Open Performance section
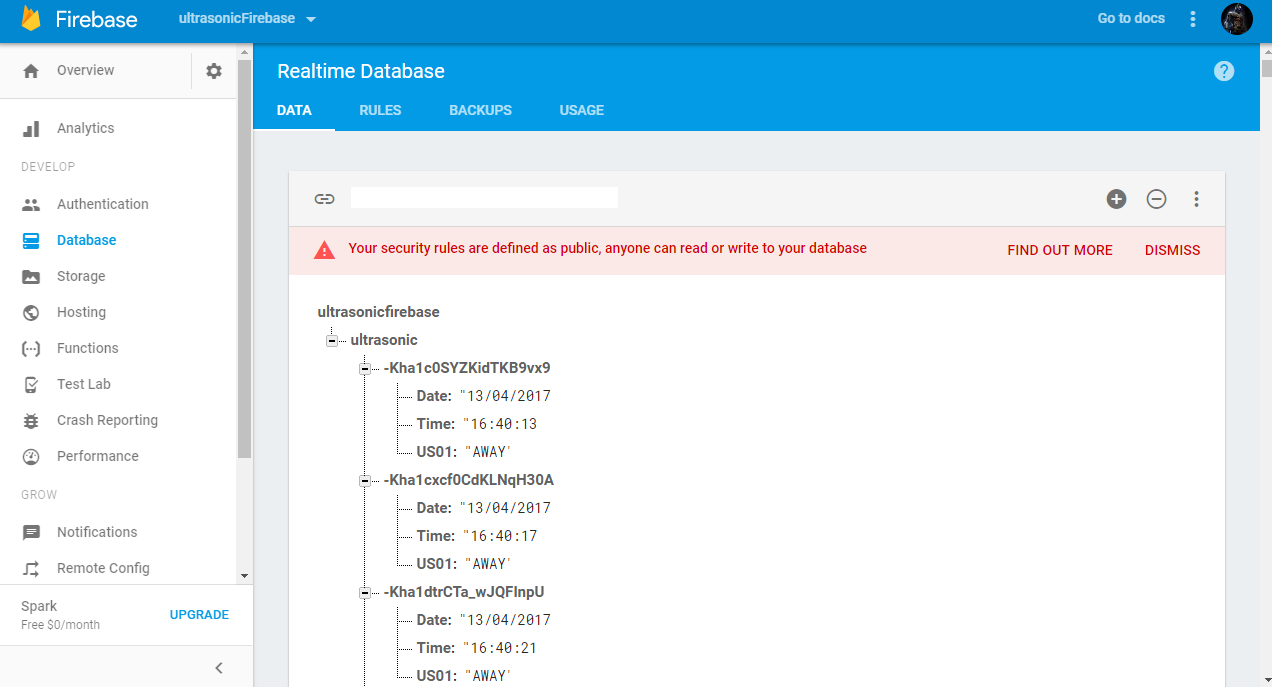The width and height of the screenshot is (1272, 687). (97, 456)
